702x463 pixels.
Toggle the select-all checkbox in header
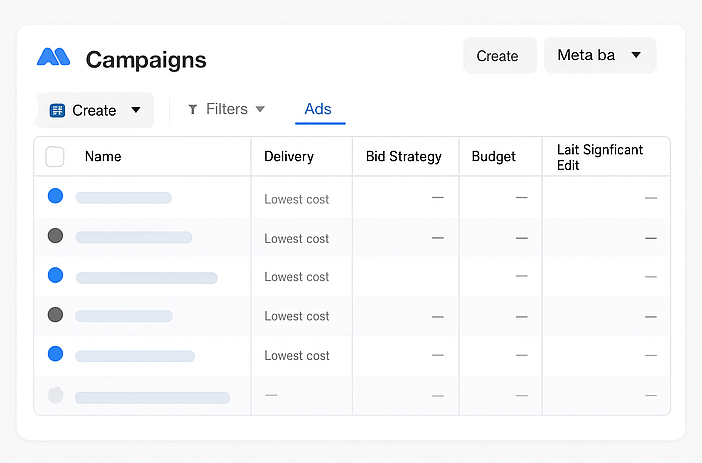pos(55,157)
